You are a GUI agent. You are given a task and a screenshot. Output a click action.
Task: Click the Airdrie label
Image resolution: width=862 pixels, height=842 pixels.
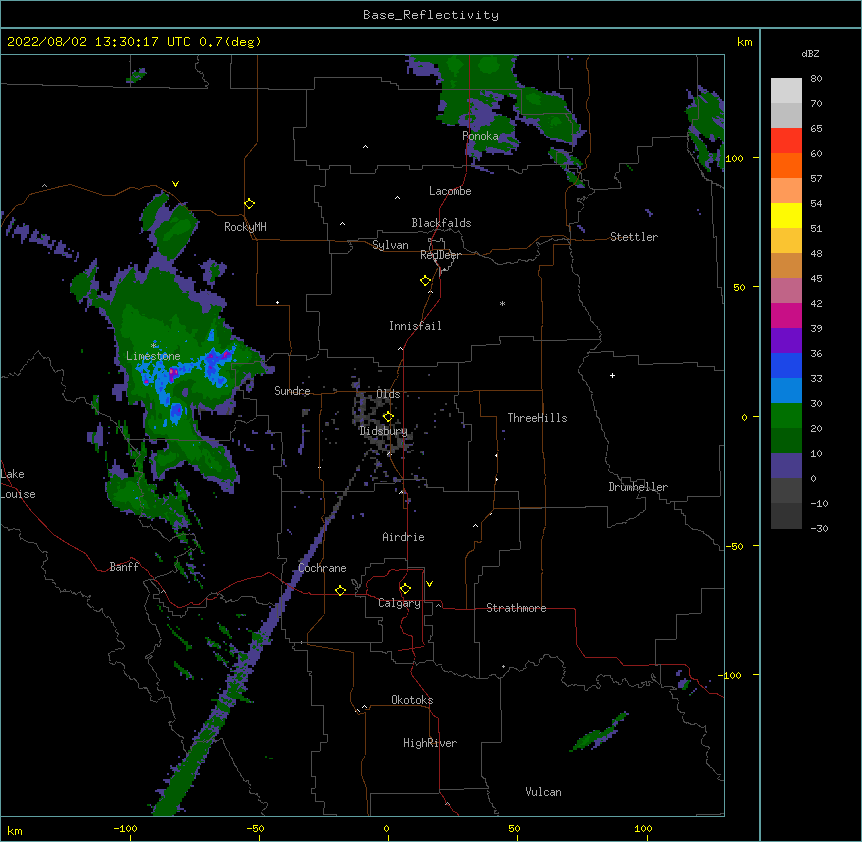pyautogui.click(x=403, y=537)
